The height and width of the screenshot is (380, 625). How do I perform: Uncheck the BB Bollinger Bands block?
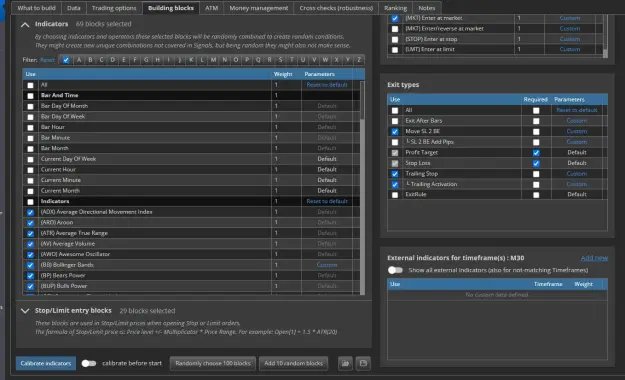coord(30,265)
